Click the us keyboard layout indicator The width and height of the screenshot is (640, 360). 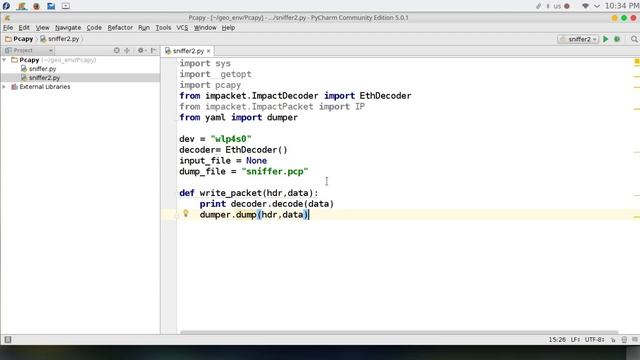tap(557, 6)
